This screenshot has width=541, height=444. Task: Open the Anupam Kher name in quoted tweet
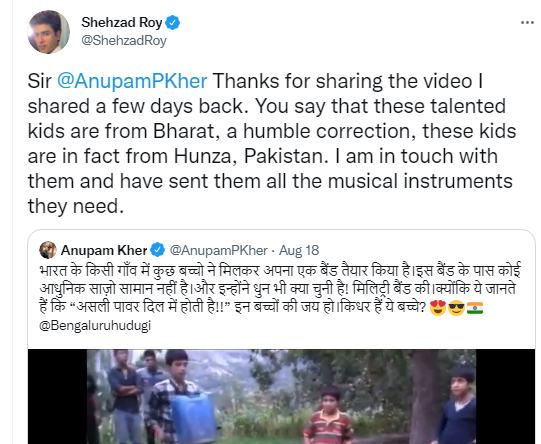click(x=104, y=250)
